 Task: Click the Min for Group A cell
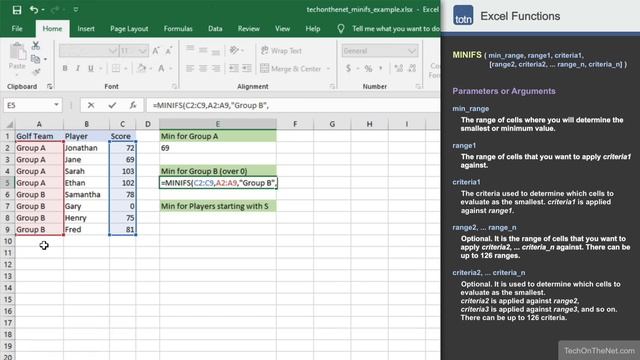coord(218,136)
